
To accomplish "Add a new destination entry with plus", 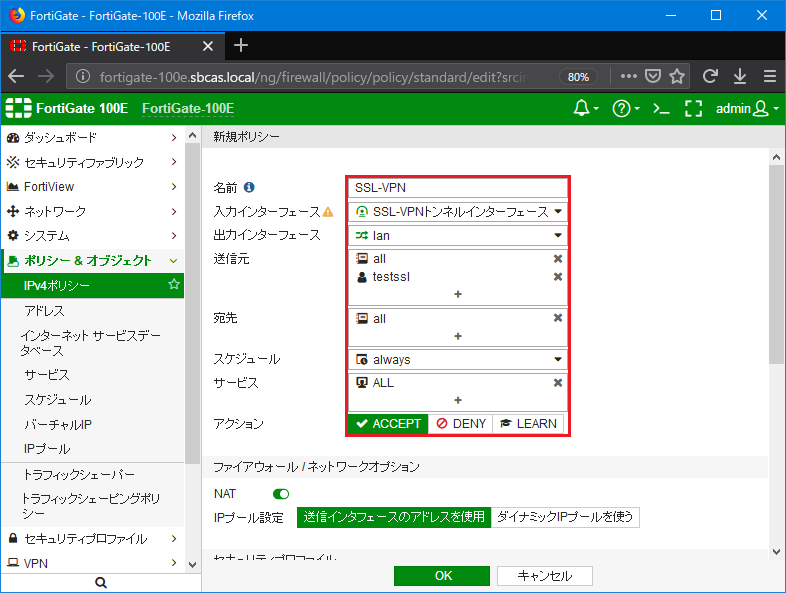I will (458, 336).
